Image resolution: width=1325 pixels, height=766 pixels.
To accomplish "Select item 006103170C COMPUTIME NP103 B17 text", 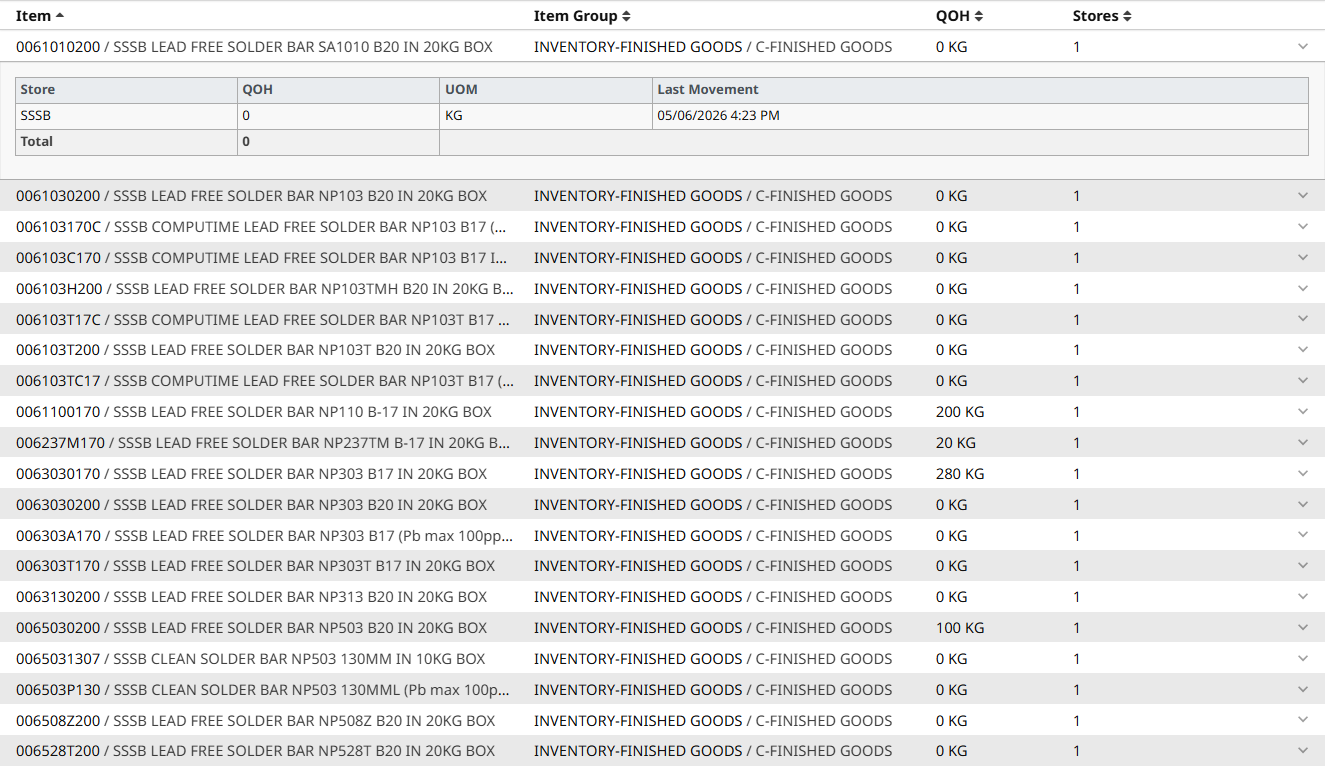I will [x=263, y=227].
